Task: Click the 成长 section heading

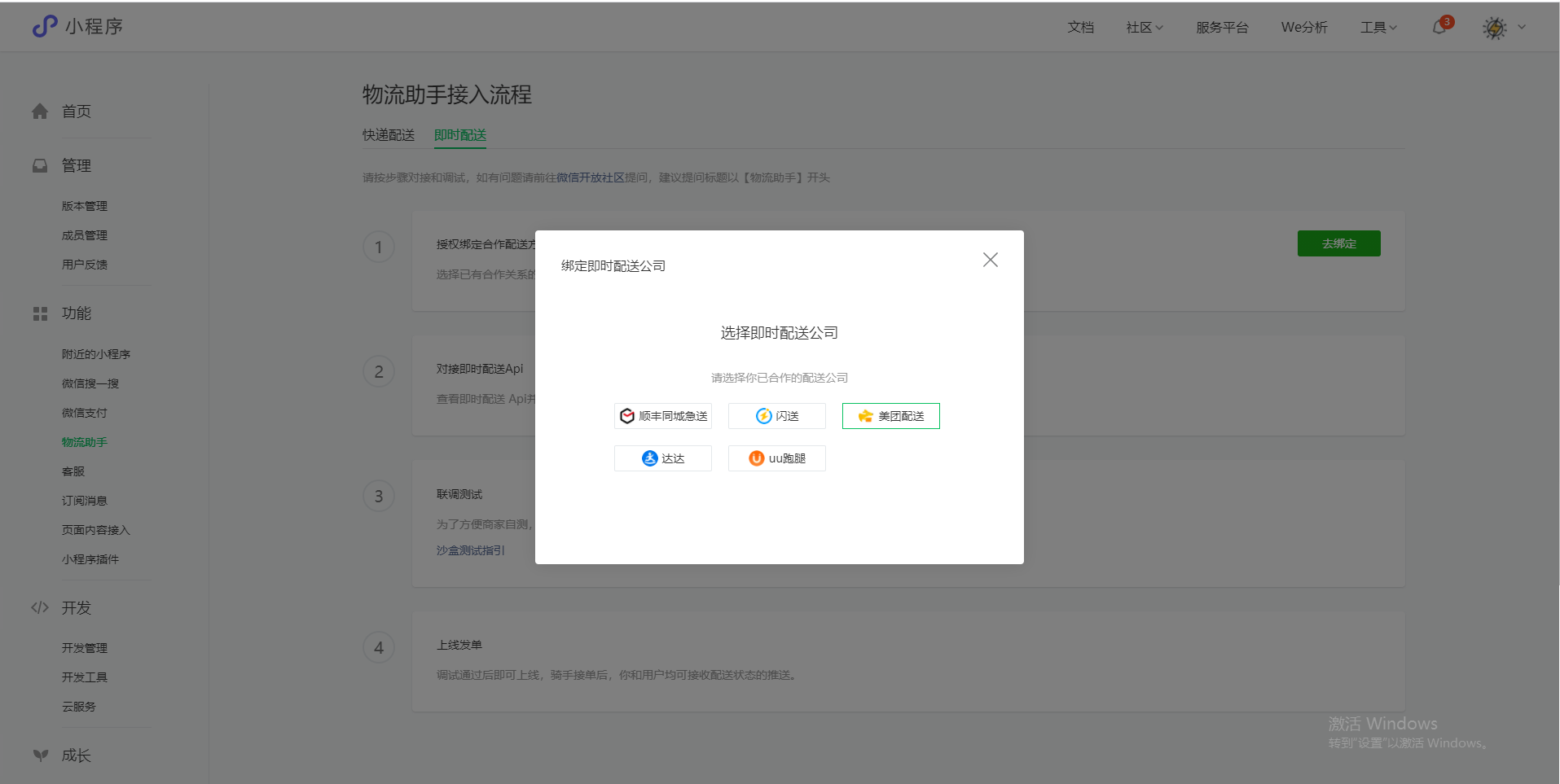Action: [77, 756]
